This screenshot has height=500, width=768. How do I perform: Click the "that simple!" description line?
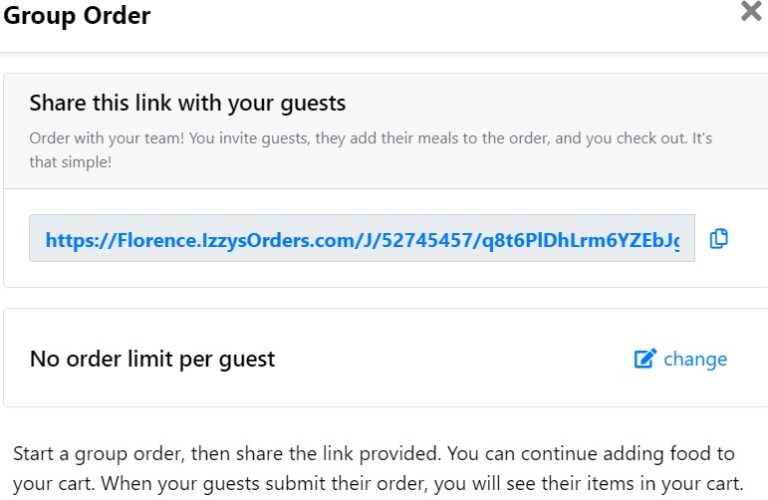[x=70, y=160]
